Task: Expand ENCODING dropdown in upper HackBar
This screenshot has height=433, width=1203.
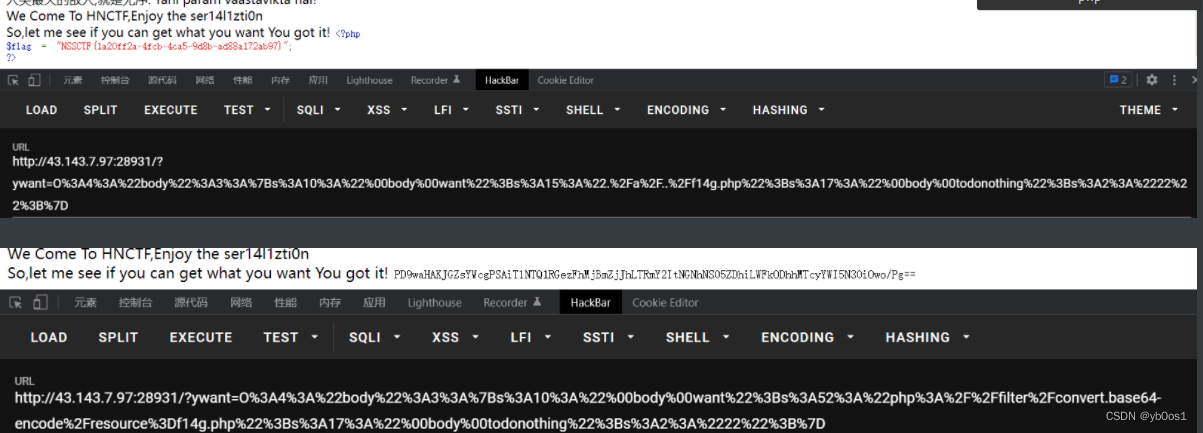Action: (688, 110)
